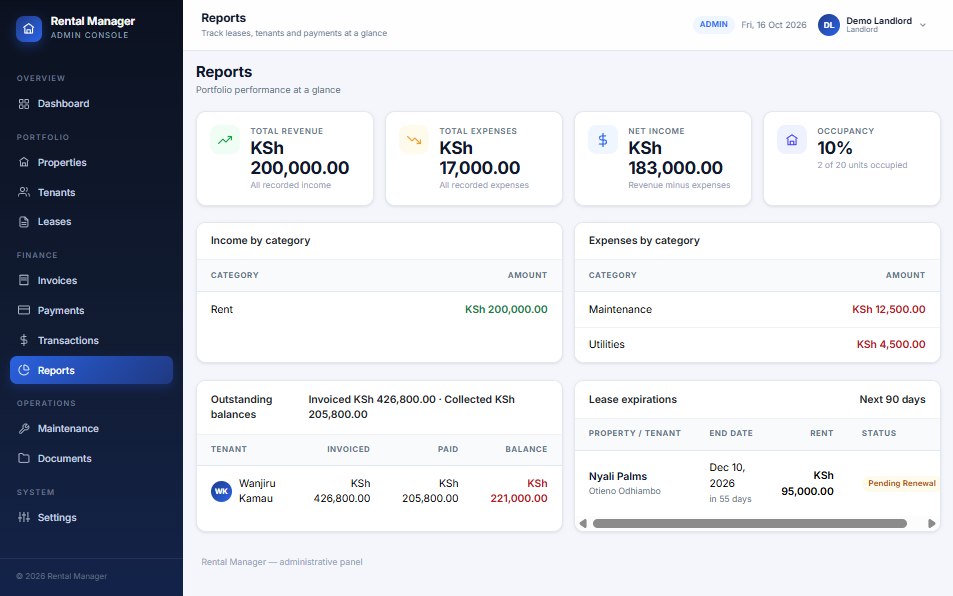Click the Total Expenses trending-down icon
The height and width of the screenshot is (596, 953).
[x=414, y=140]
